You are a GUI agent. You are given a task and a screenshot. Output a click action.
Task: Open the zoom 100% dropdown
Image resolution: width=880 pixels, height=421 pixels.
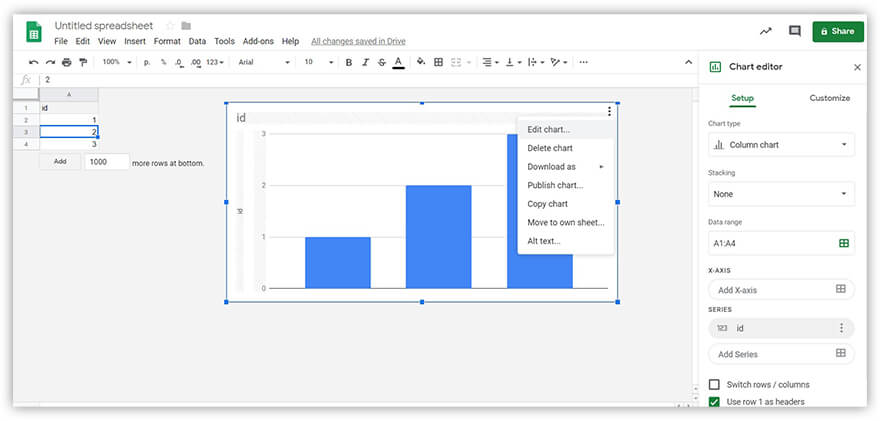pyautogui.click(x=117, y=62)
